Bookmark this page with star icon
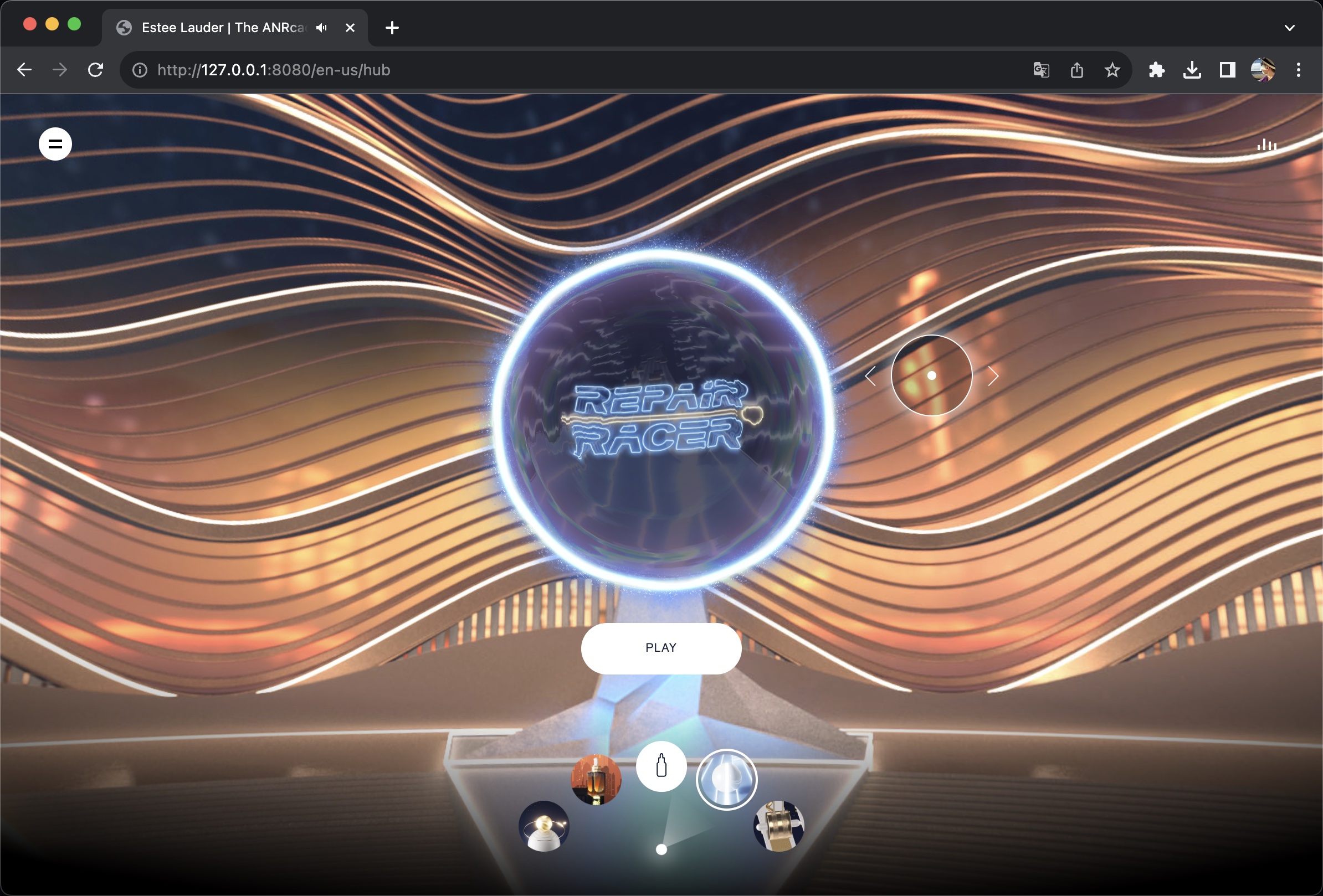This screenshot has height=896, width=1323. click(x=1112, y=70)
